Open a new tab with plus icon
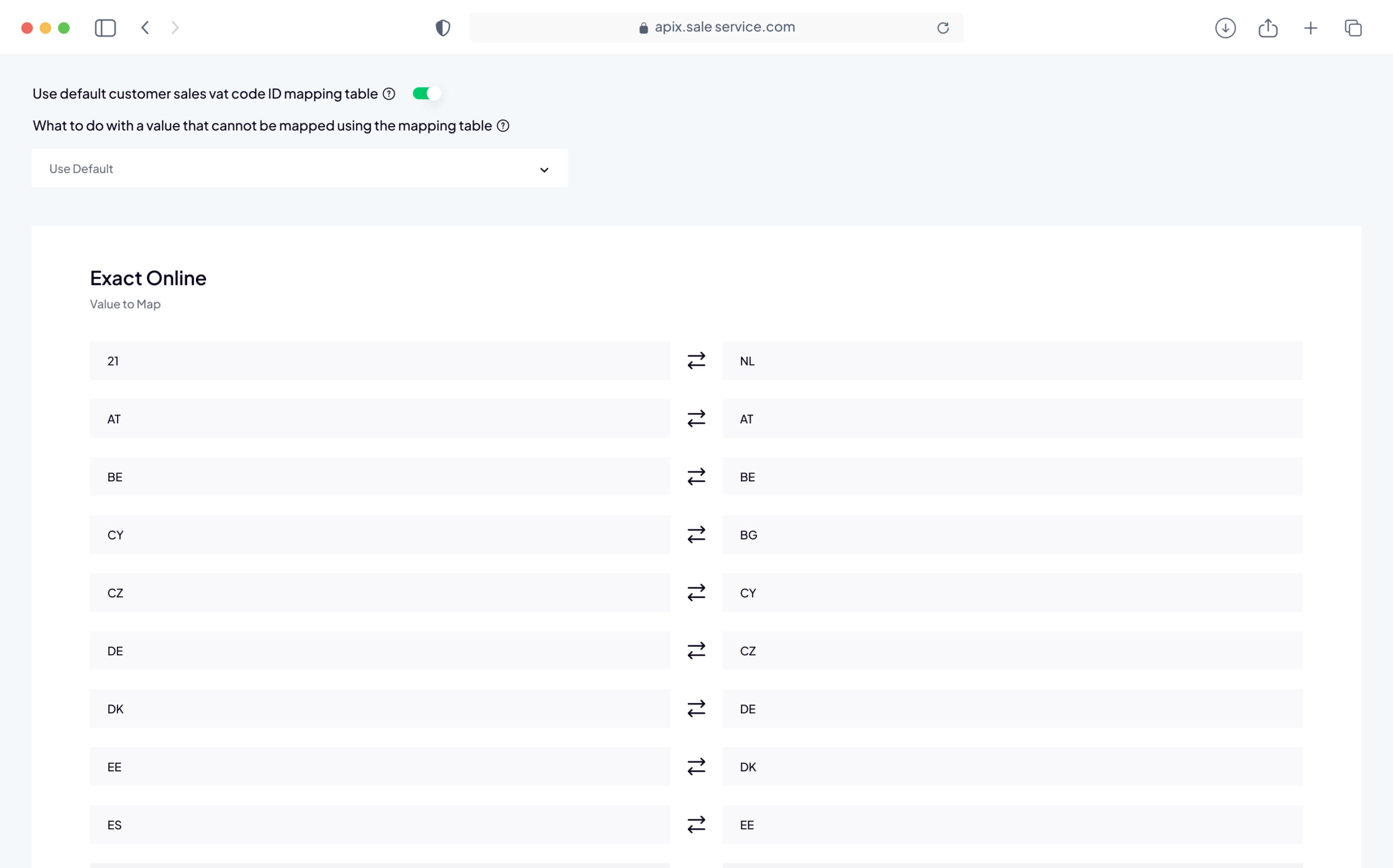Screen dimensions: 1393x868 point(1310,28)
